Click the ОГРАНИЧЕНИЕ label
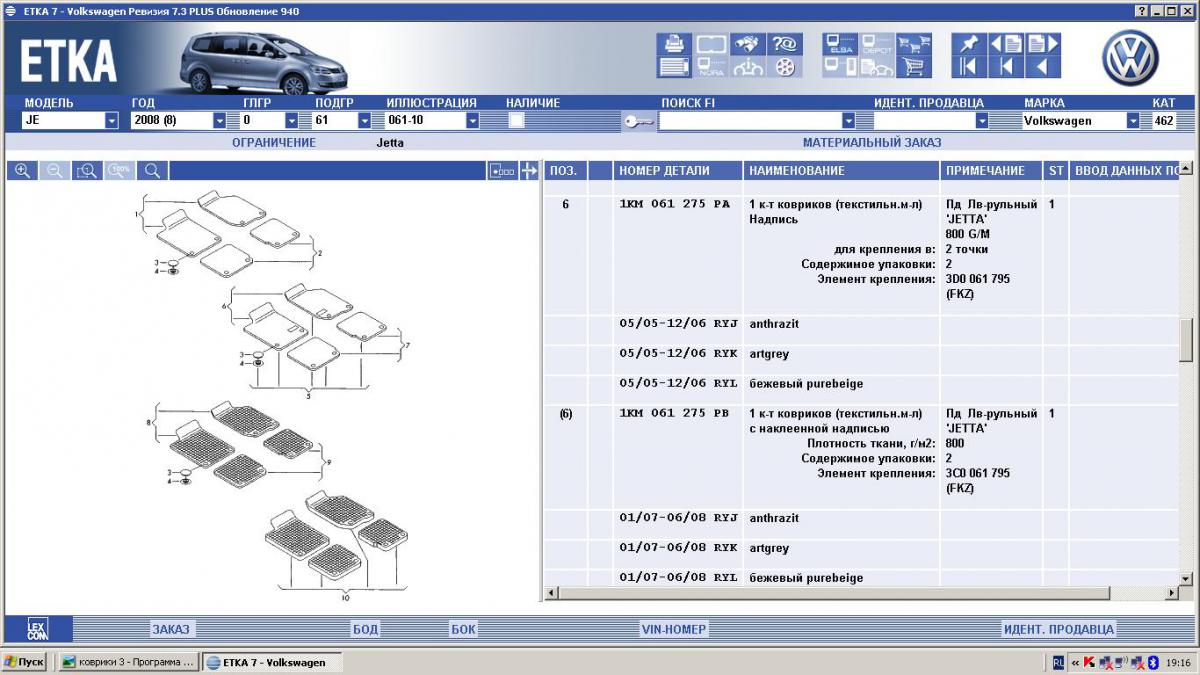The image size is (1200, 675). point(274,143)
